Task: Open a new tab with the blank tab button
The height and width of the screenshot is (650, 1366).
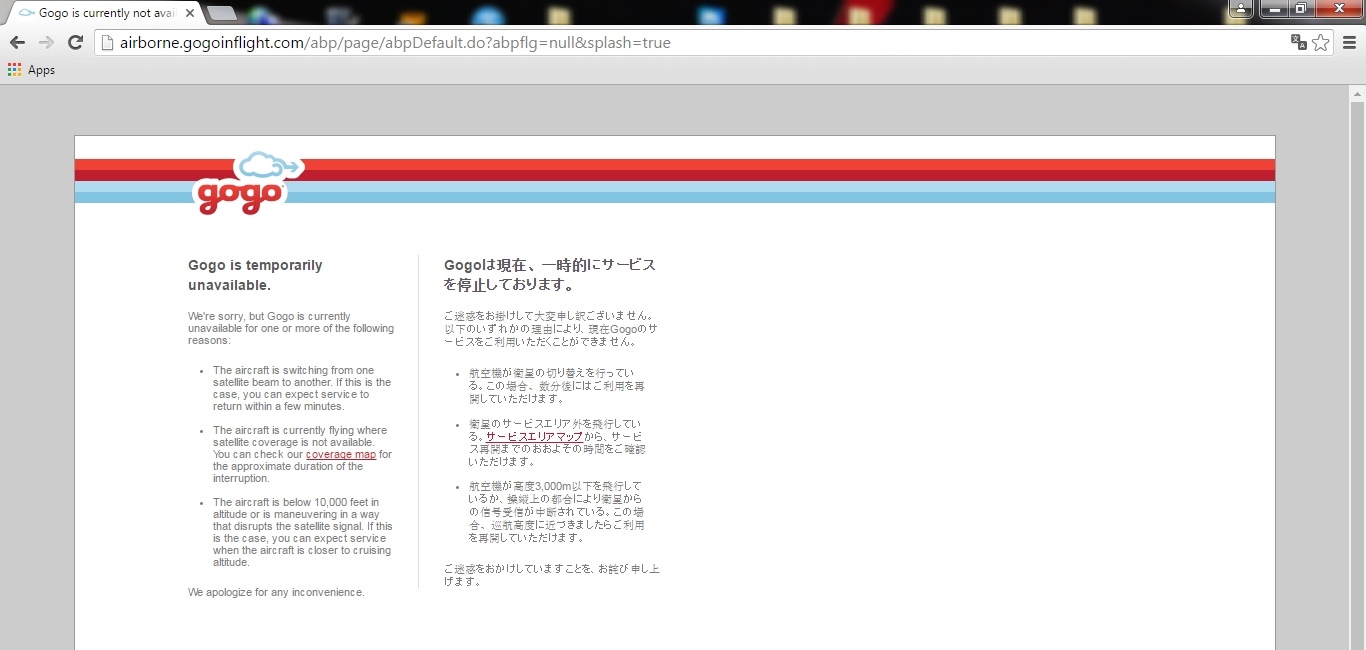Action: 221,13
